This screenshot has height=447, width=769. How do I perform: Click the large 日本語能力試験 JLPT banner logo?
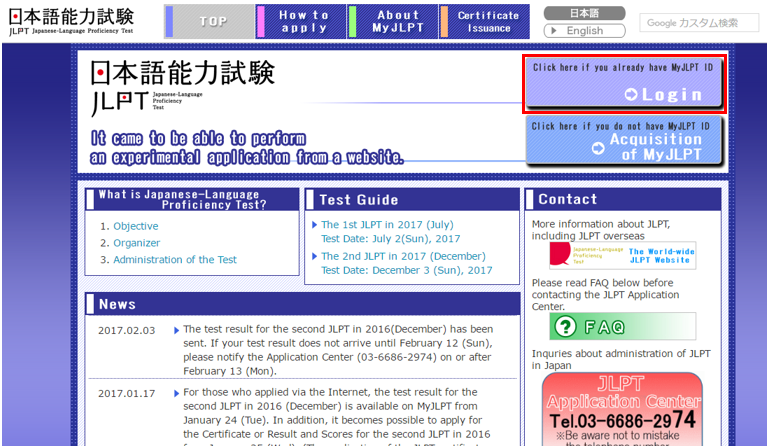[x=182, y=87]
